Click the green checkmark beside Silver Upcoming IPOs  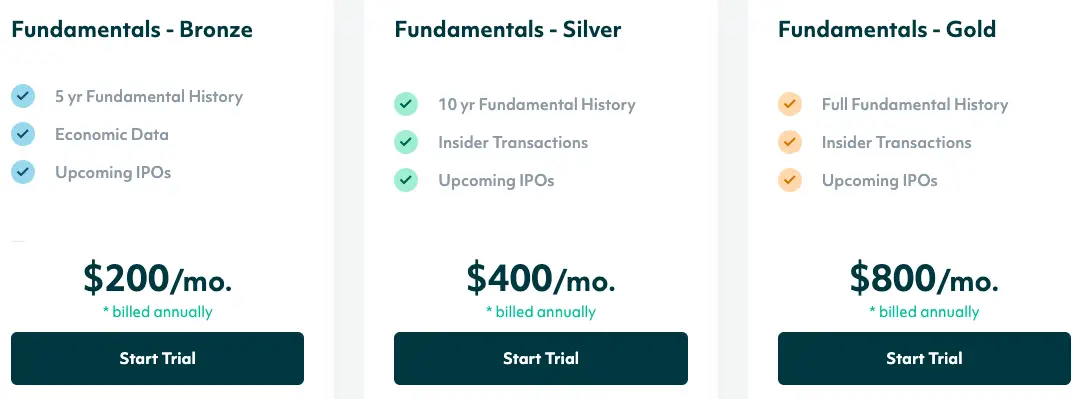pos(406,180)
